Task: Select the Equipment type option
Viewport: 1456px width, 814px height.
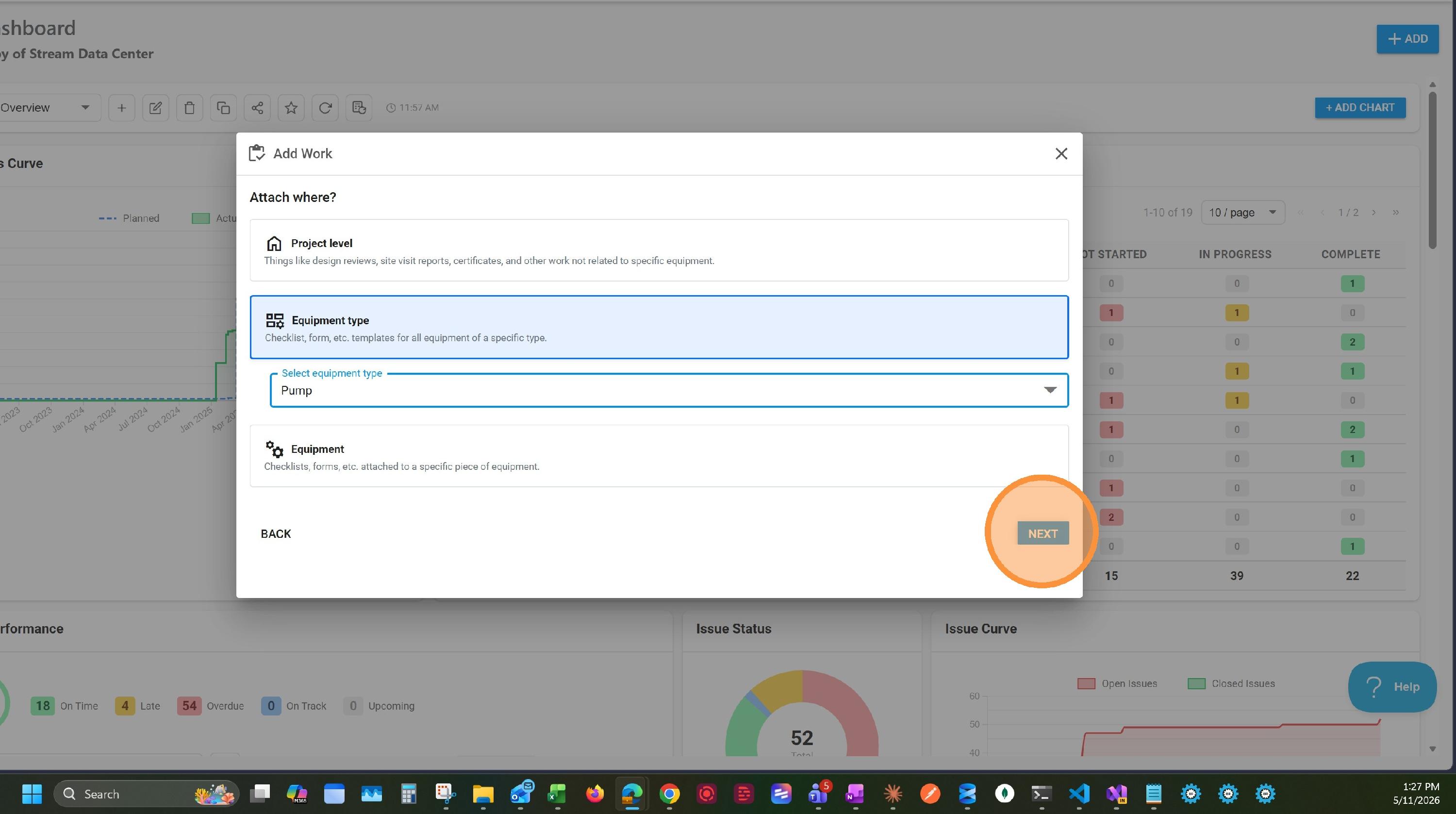Action: click(659, 327)
